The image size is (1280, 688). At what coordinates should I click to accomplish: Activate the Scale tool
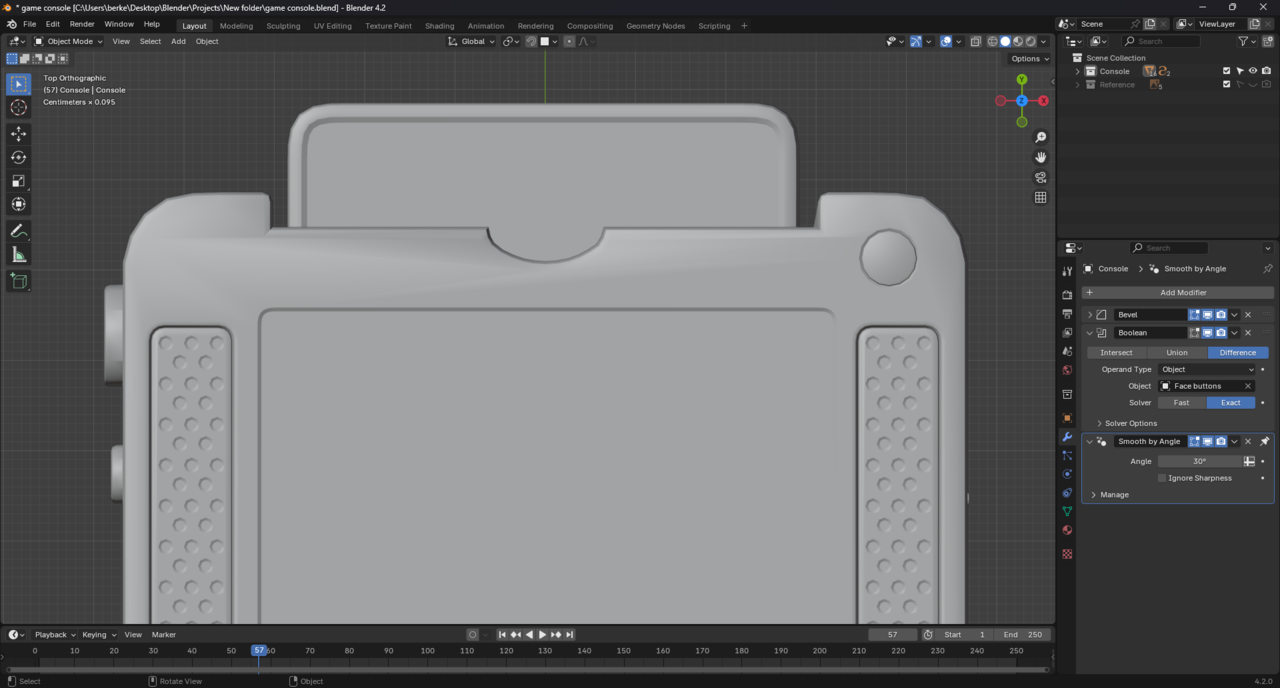coord(18,181)
